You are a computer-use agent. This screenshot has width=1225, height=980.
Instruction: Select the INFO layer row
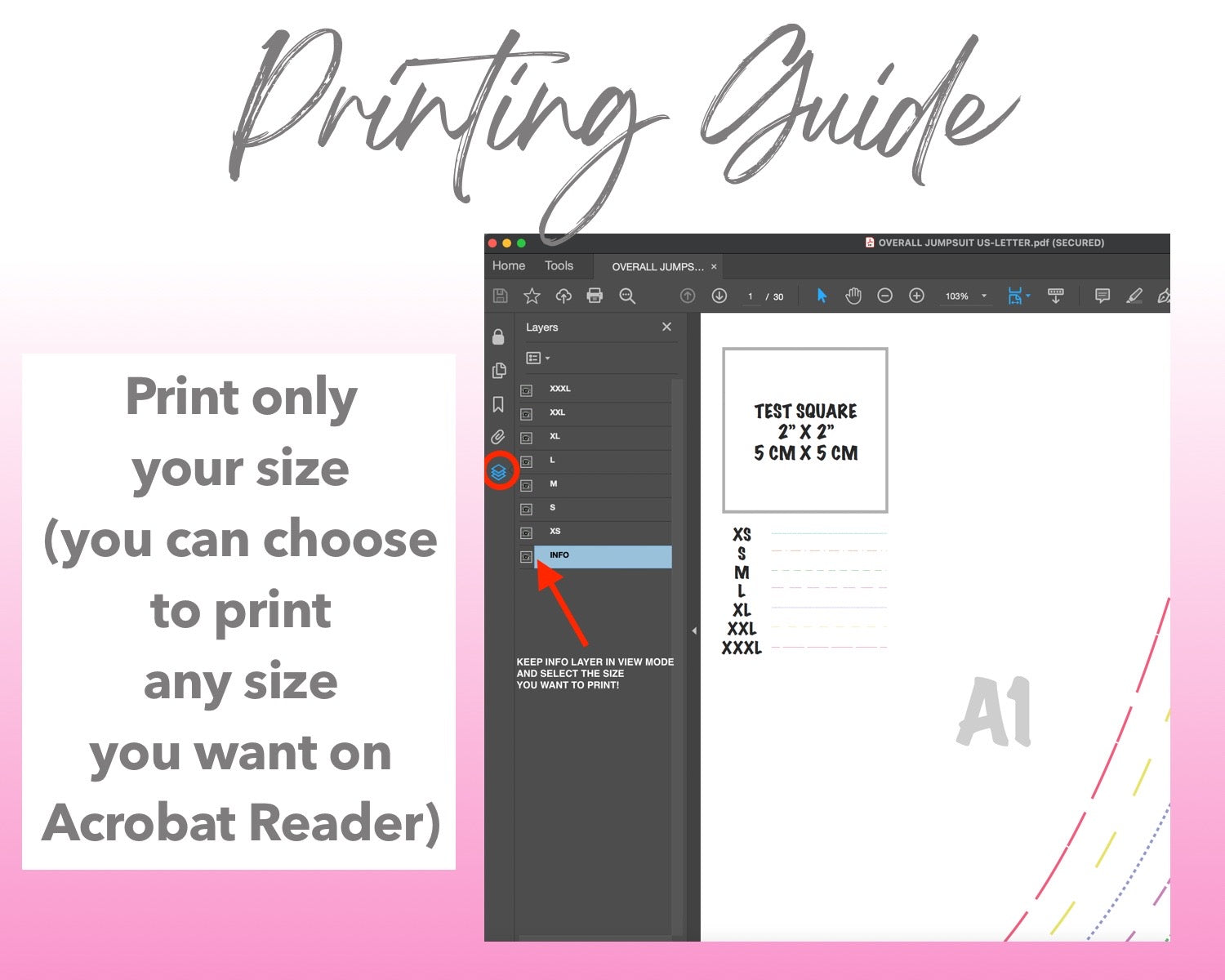click(x=602, y=556)
